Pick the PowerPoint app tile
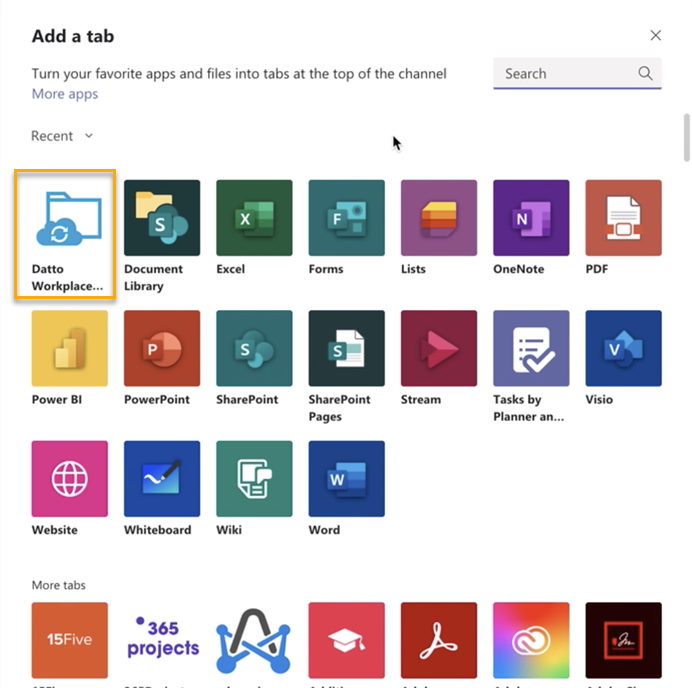This screenshot has width=692, height=688. (x=162, y=348)
